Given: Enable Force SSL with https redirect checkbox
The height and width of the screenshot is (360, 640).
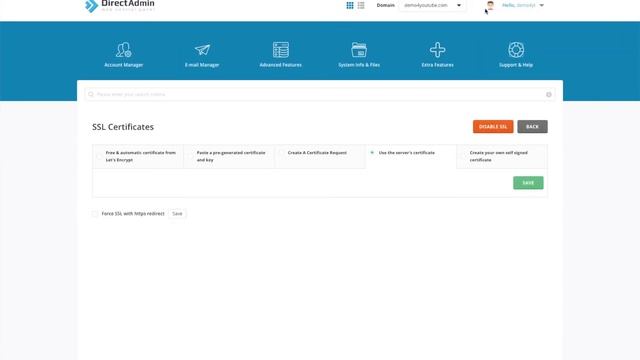Looking at the screenshot, I should [95, 214].
